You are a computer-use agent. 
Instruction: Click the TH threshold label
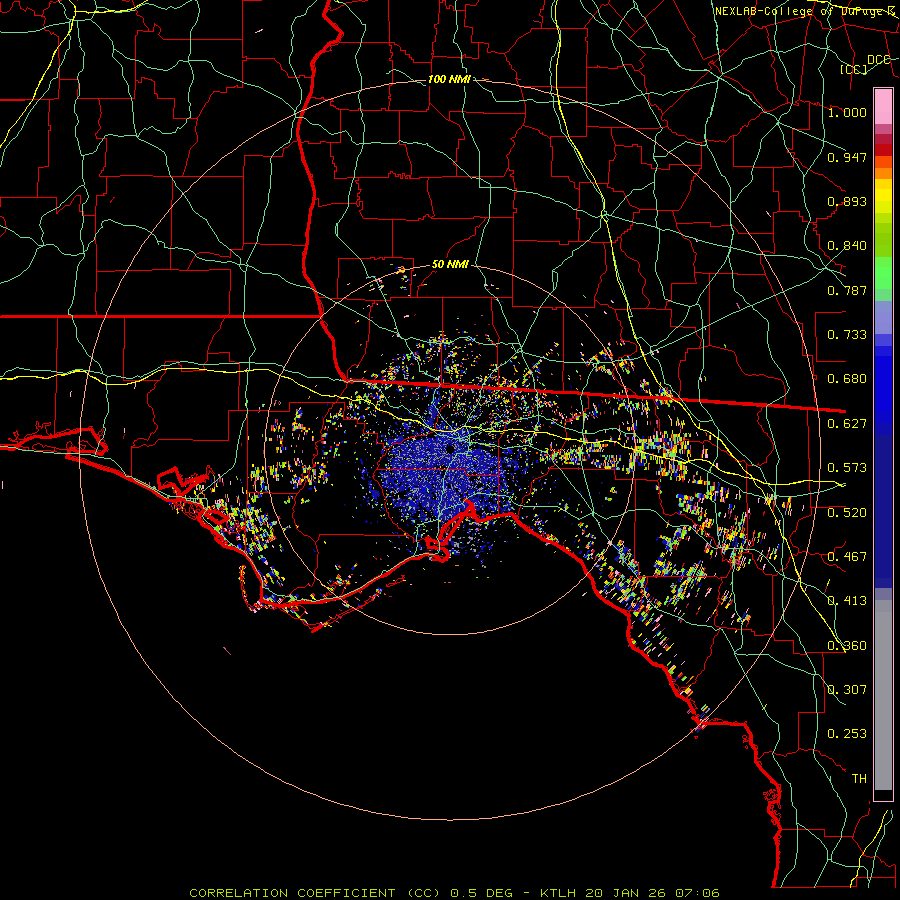[859, 779]
